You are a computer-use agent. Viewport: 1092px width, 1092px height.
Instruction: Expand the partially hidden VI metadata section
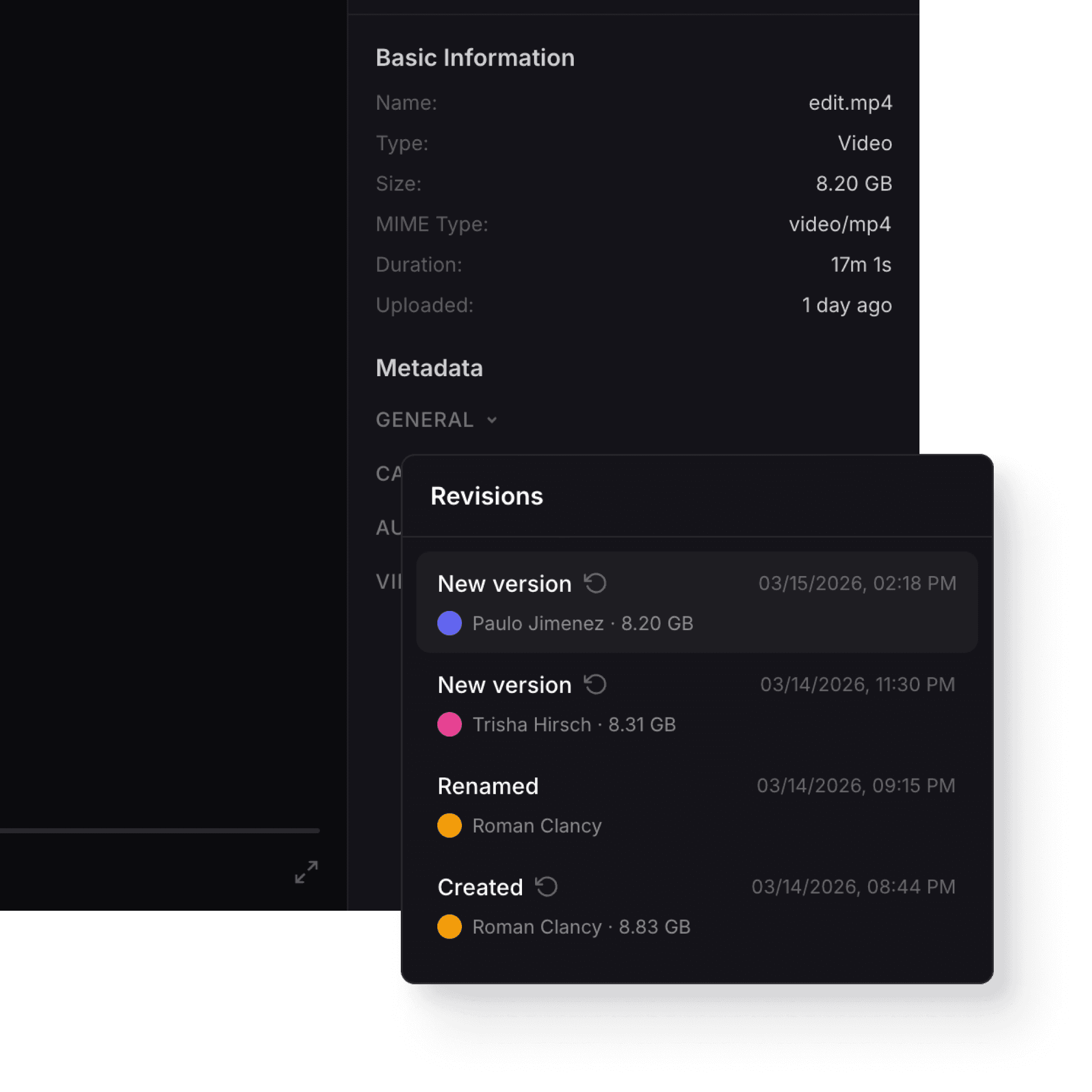coord(388,581)
